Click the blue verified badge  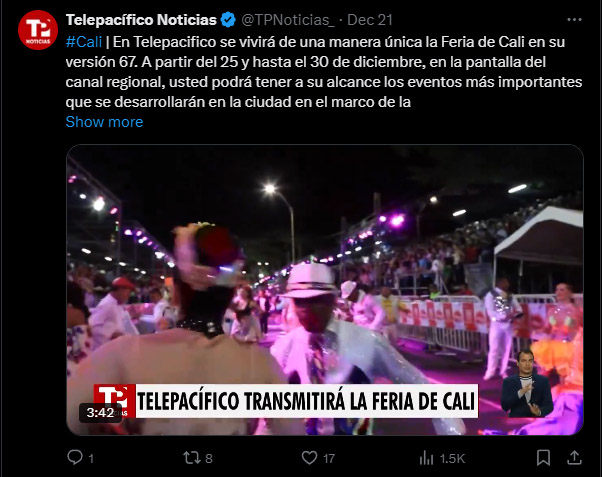click(x=228, y=20)
